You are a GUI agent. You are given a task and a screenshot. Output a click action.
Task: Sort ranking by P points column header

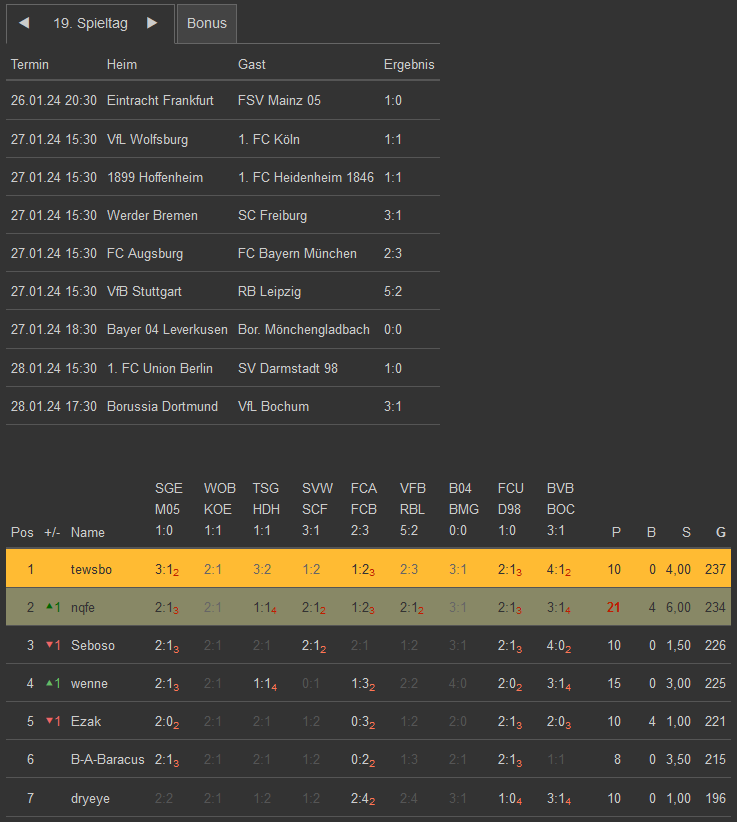point(615,532)
